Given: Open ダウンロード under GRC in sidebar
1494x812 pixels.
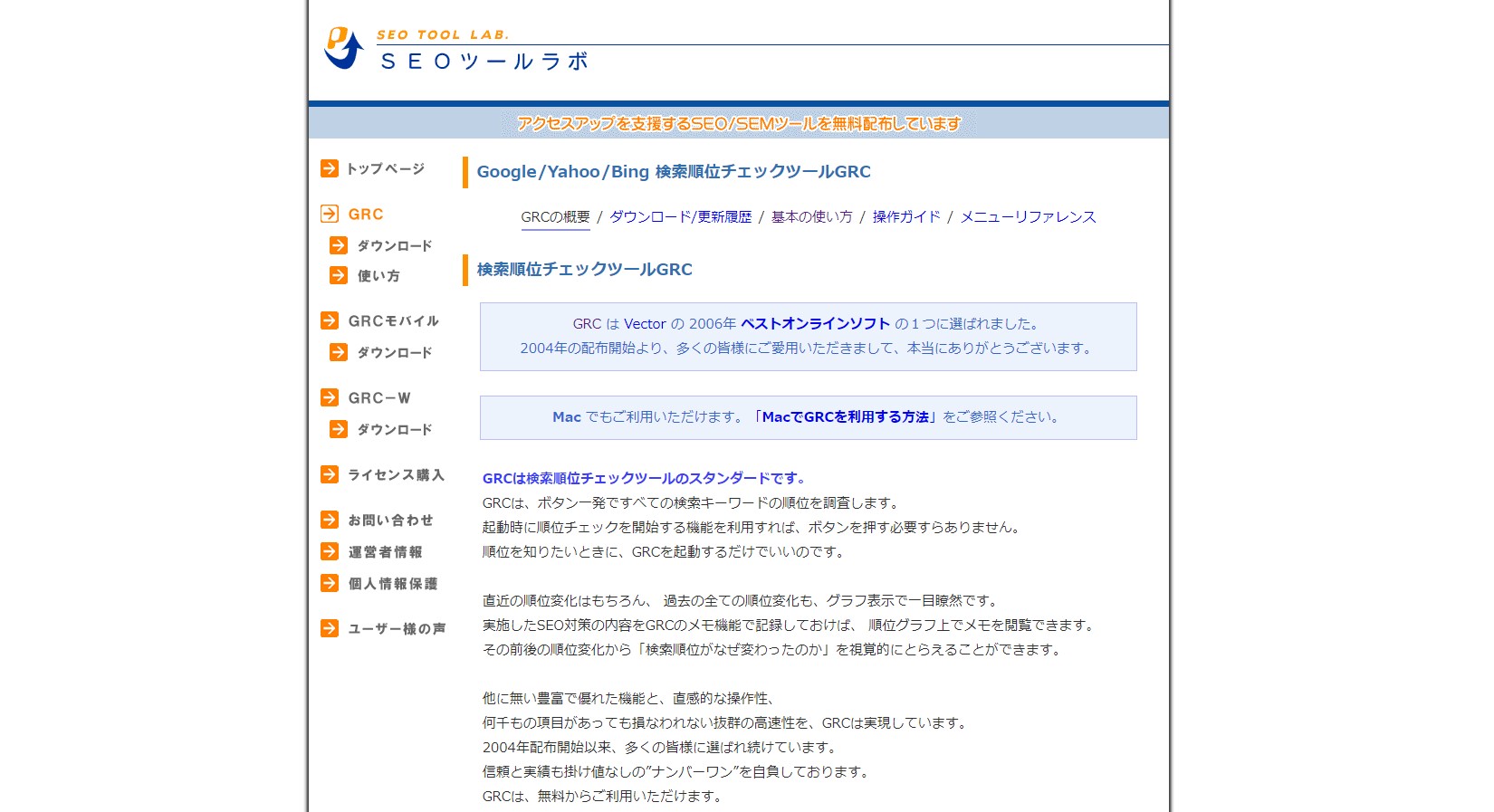Looking at the screenshot, I should tap(395, 246).
